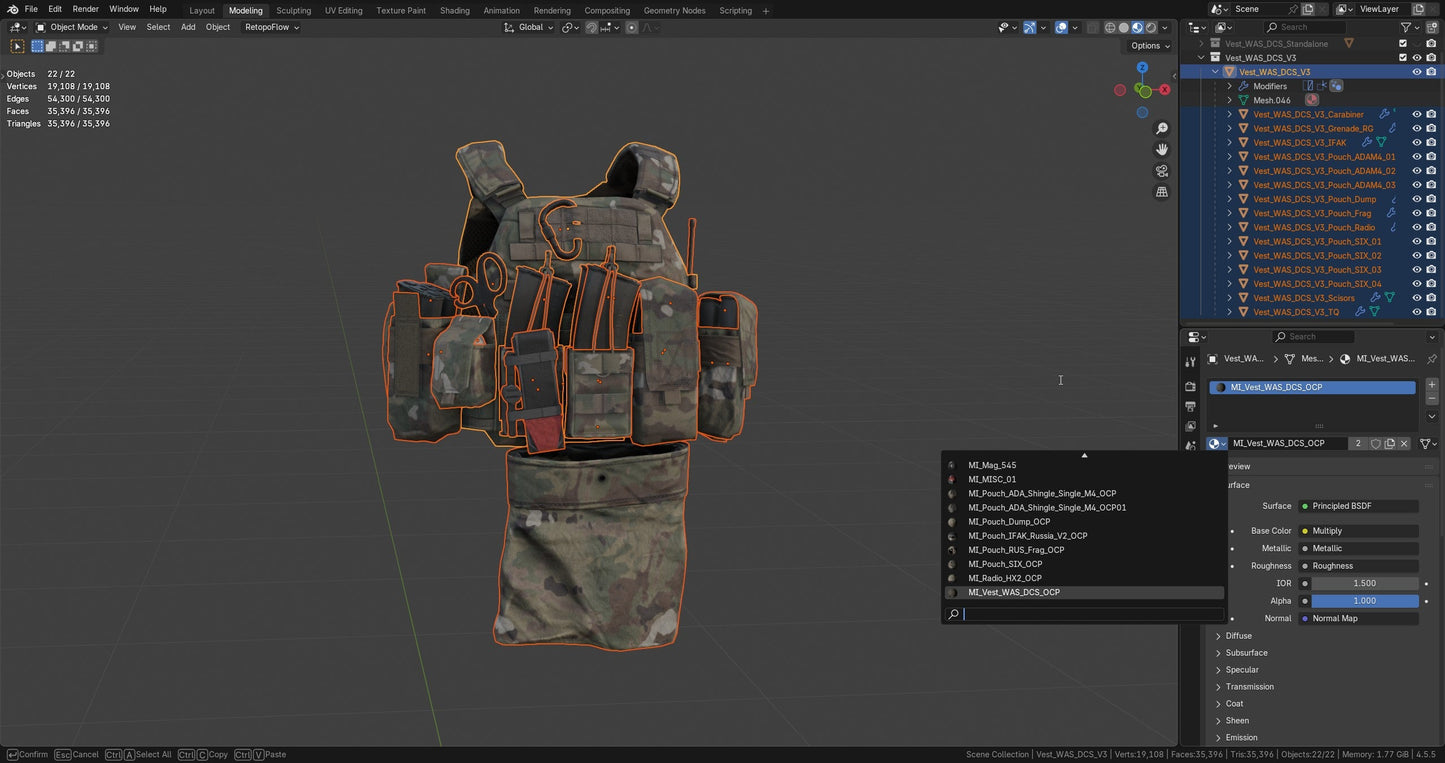Disable render visibility for Vest_WAS_DCS_V3_IFAK
This screenshot has height=763, width=1445.
(1432, 142)
